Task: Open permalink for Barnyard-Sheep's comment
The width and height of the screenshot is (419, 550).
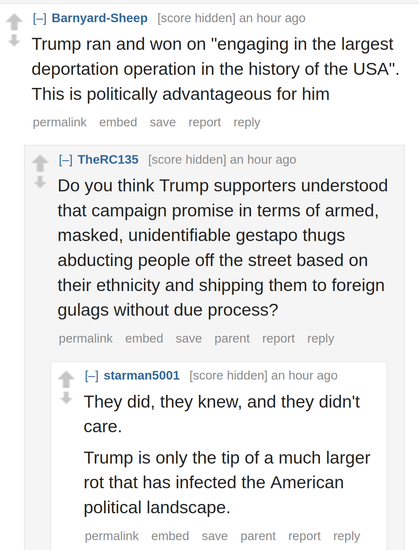Action: (x=60, y=122)
